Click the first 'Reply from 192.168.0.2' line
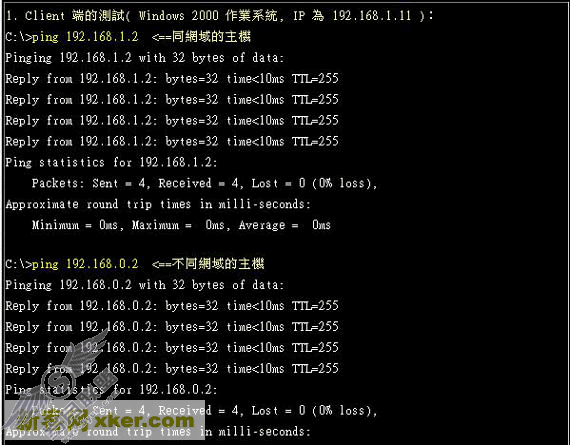570x445 pixels. pyautogui.click(x=172, y=305)
